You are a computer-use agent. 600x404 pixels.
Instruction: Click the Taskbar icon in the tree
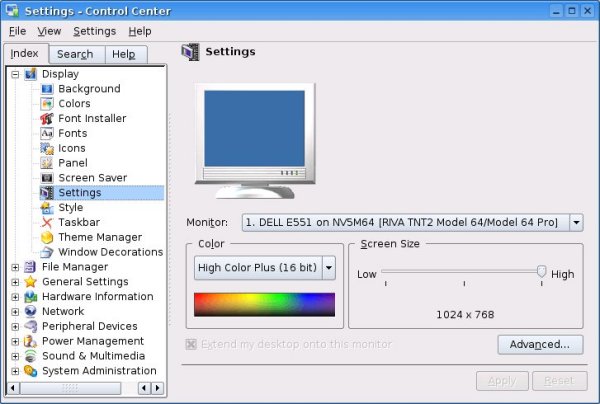coord(47,222)
